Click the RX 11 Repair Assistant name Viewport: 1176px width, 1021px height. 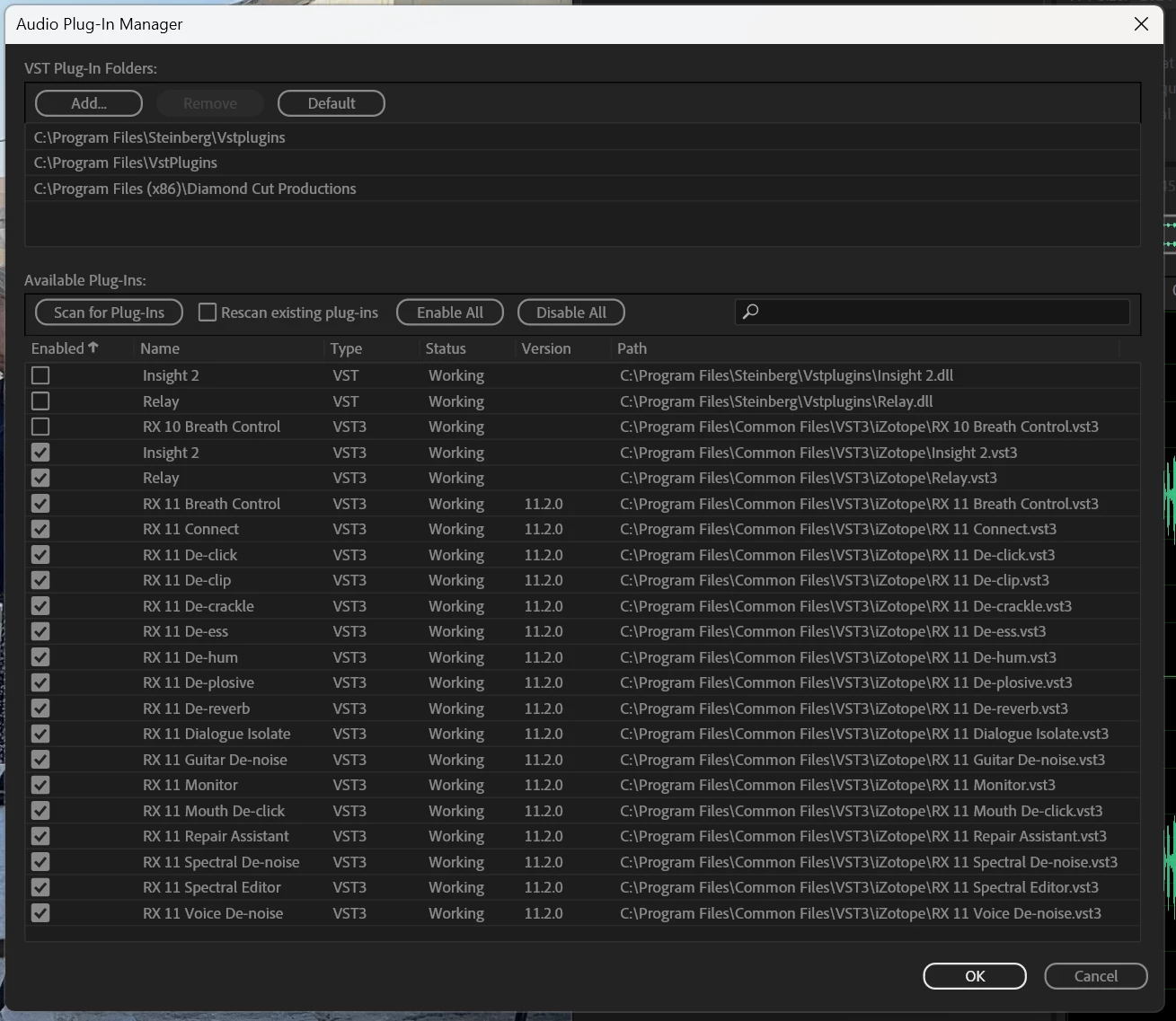(216, 836)
